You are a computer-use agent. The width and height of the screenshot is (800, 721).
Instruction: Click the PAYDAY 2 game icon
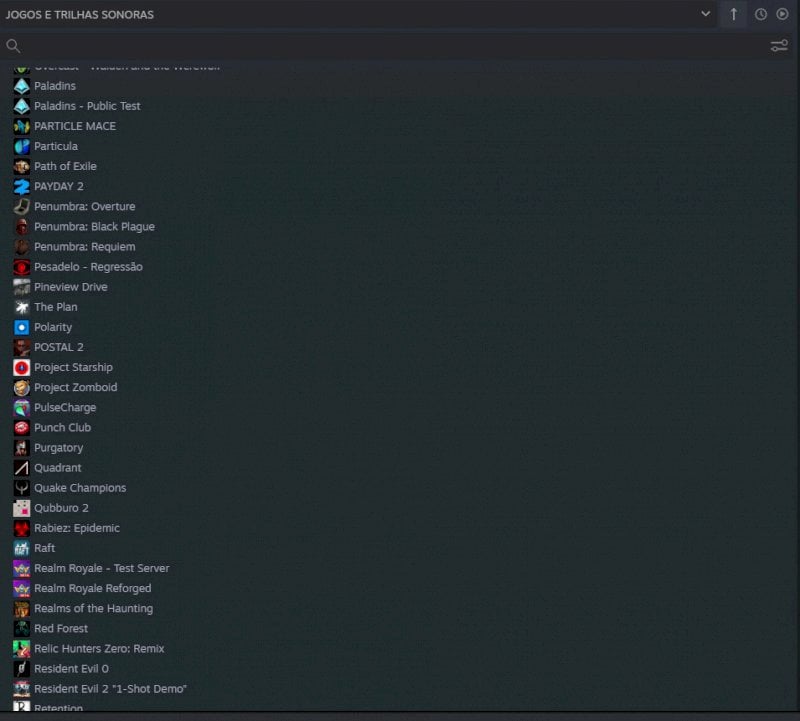click(x=21, y=187)
